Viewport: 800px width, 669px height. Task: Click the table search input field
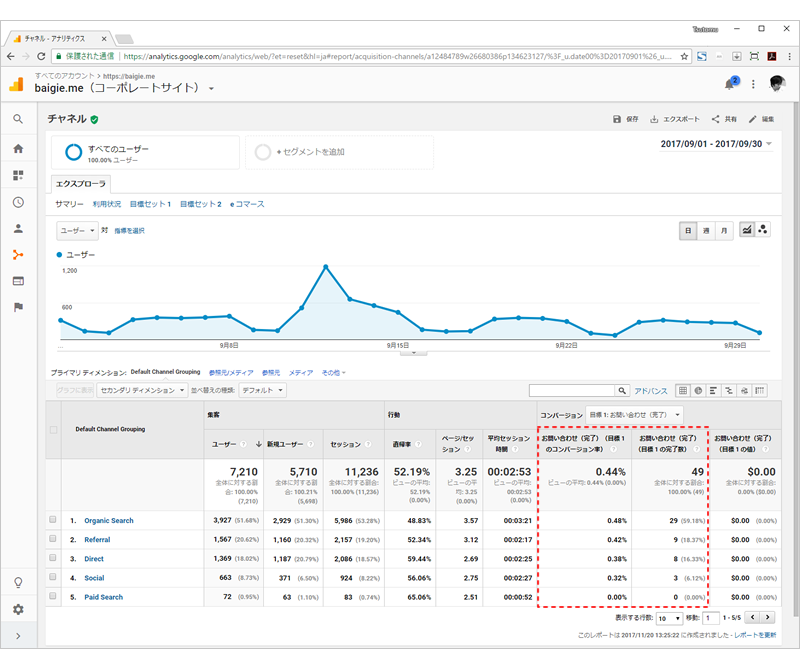pos(572,391)
